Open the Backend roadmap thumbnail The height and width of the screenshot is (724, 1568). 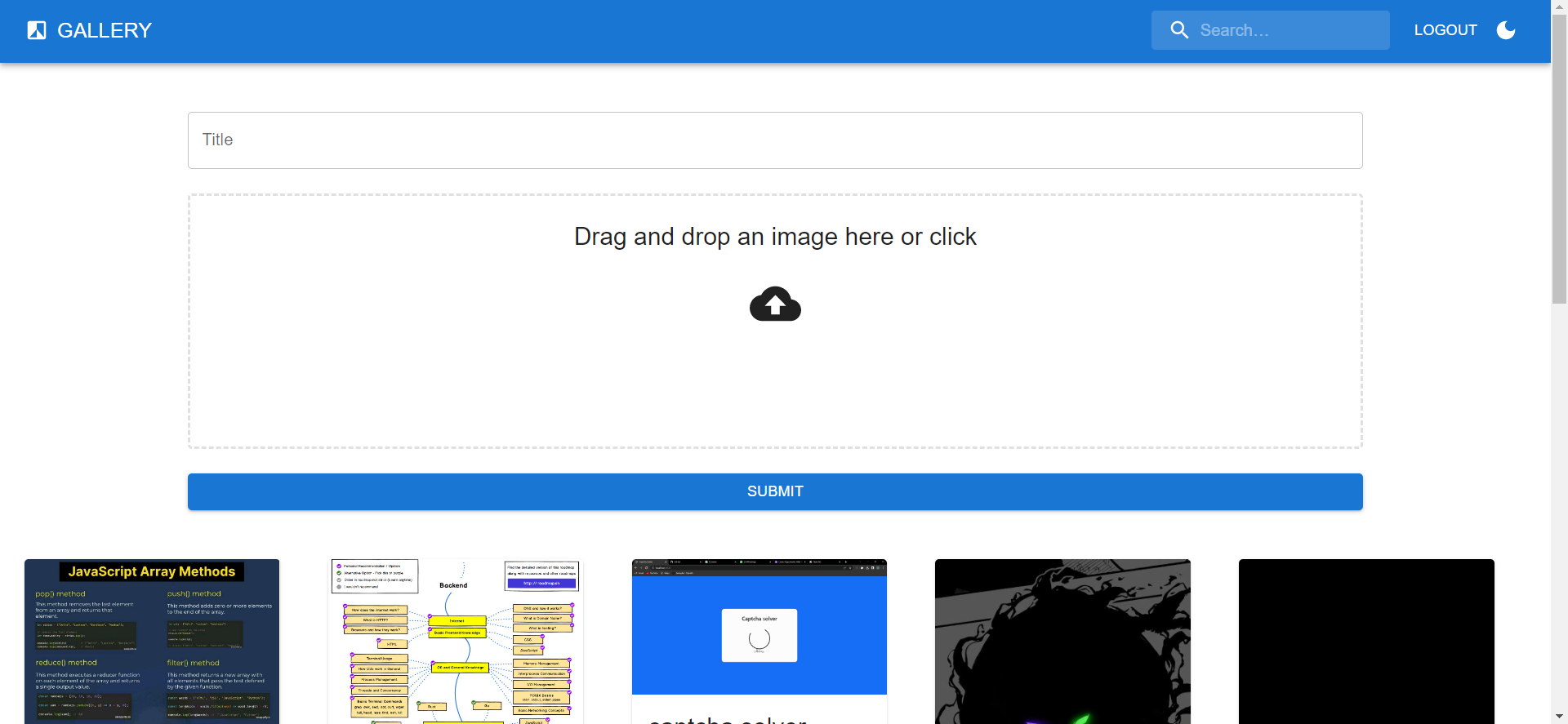456,642
